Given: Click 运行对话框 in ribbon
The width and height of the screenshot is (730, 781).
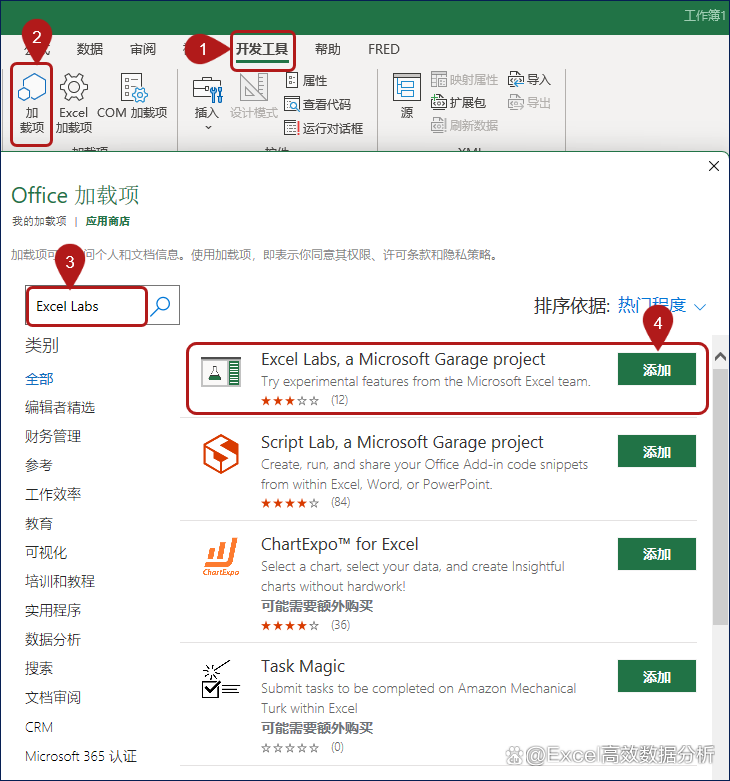Looking at the screenshot, I should [324, 128].
